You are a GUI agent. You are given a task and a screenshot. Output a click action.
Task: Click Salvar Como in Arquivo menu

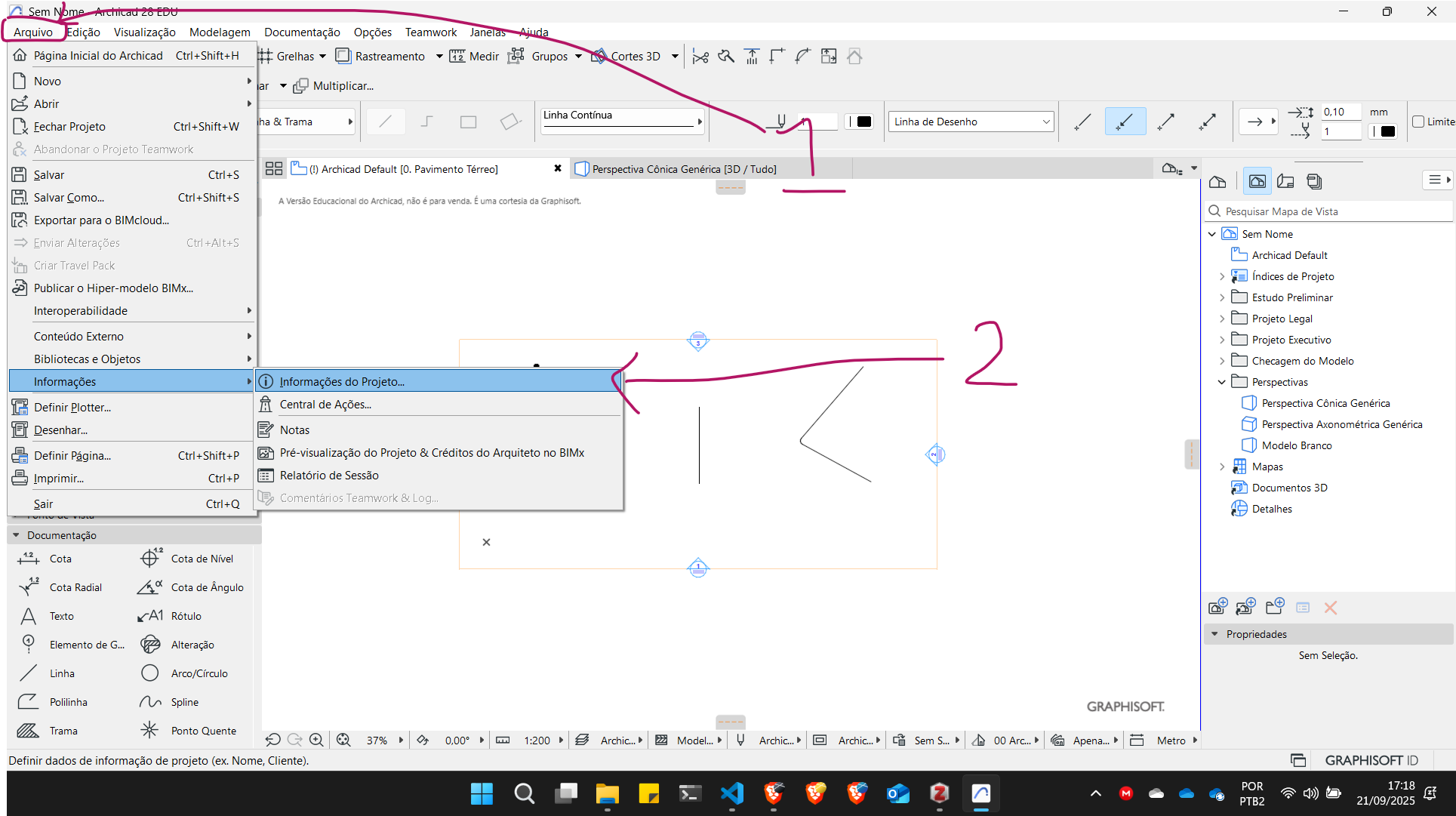pyautogui.click(x=69, y=198)
